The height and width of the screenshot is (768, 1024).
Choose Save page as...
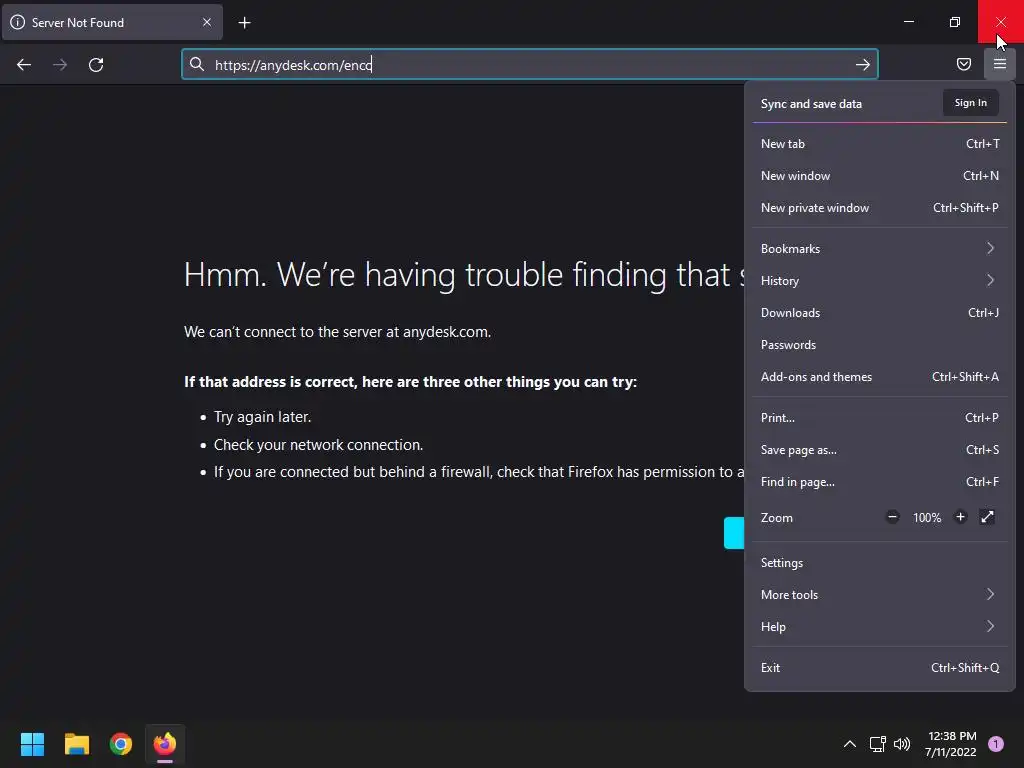880,450
